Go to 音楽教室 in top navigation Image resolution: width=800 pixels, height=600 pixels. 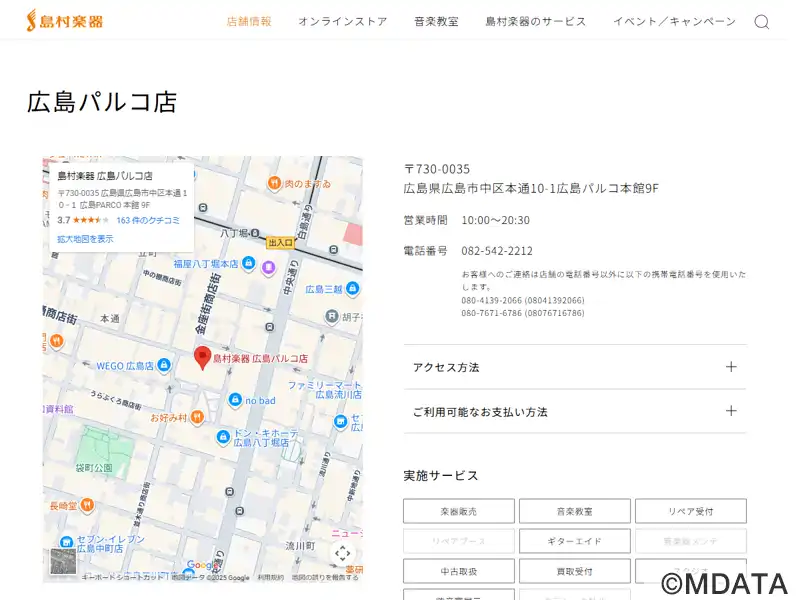click(436, 21)
